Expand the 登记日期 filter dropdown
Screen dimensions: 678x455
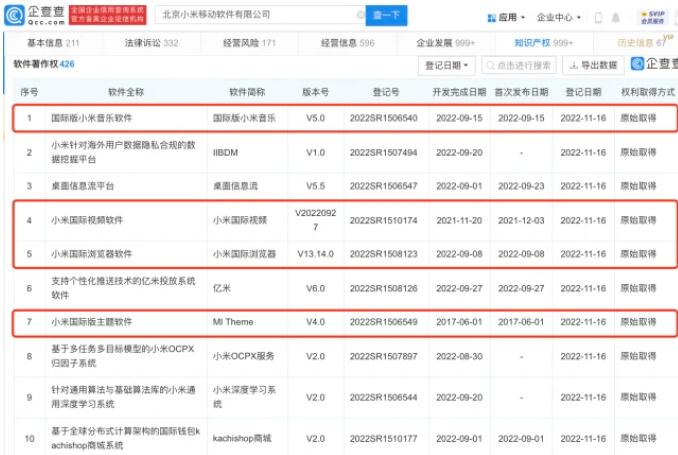pos(446,66)
